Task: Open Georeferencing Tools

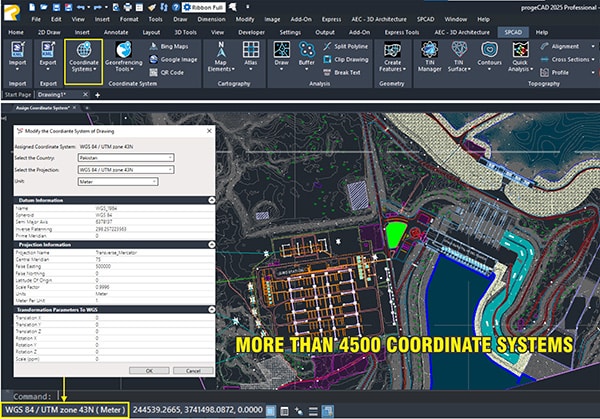Action: click(124, 57)
